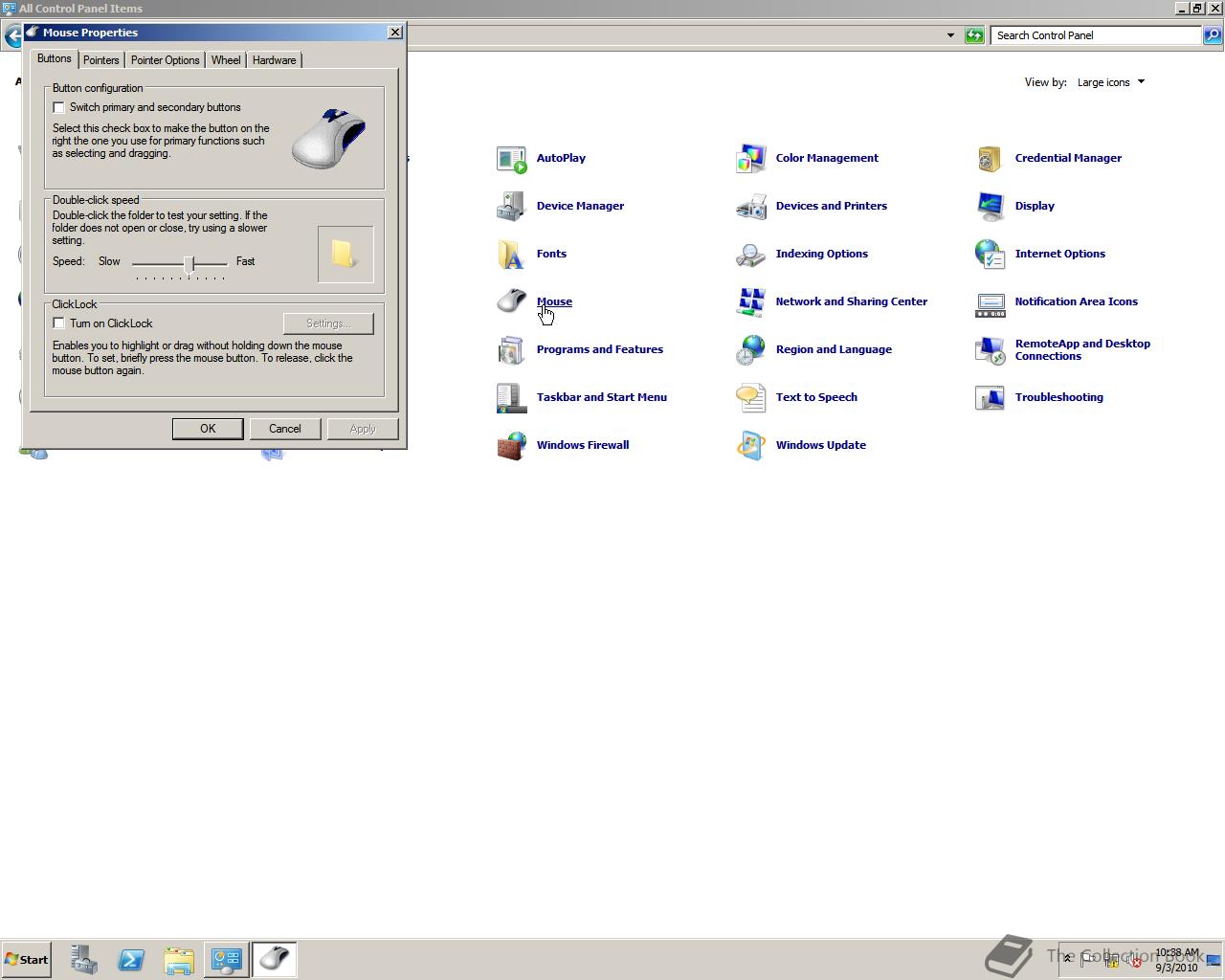The width and height of the screenshot is (1225, 980).
Task: Open the Fonts folder icon
Action: click(512, 255)
